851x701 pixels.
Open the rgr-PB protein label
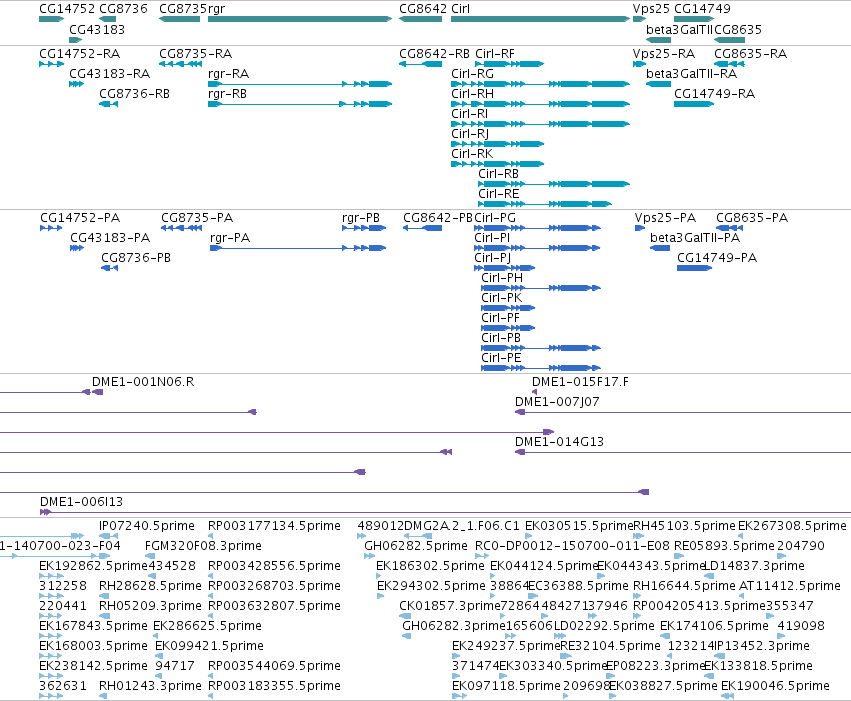(361, 218)
